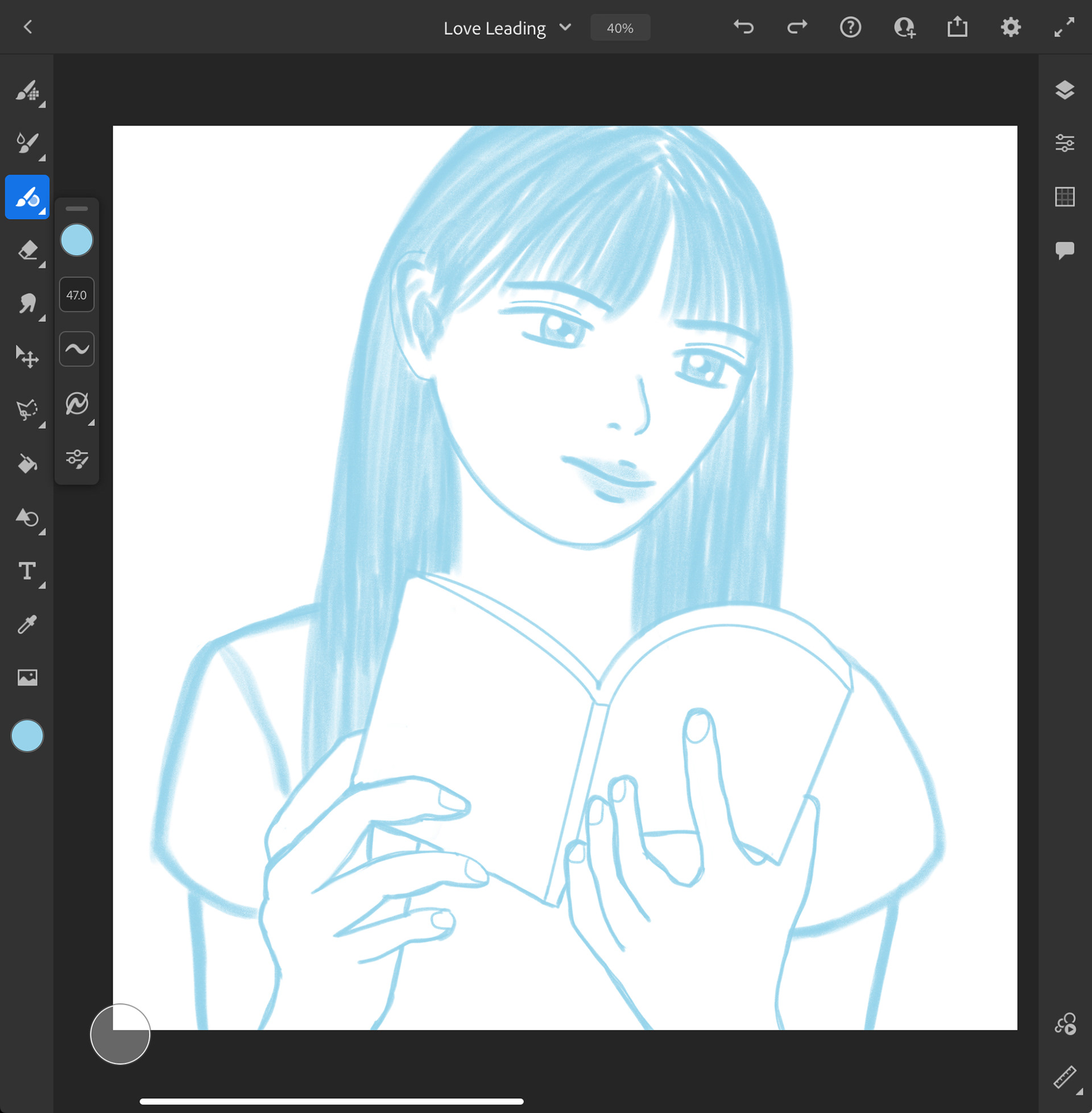
Task: Expand the Love Leading document menu
Action: coord(565,27)
